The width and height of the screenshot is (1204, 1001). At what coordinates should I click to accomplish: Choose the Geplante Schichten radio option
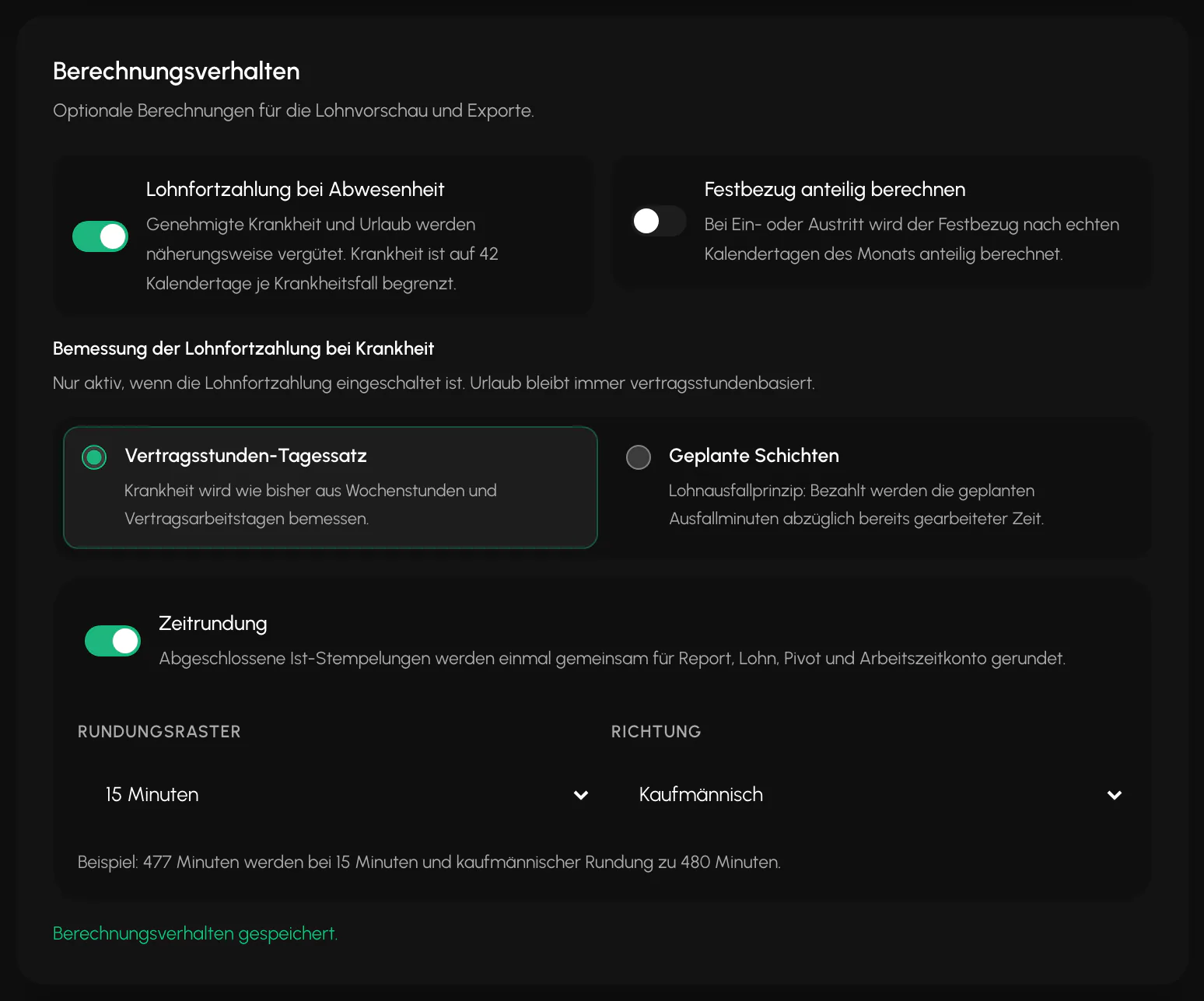(x=639, y=457)
